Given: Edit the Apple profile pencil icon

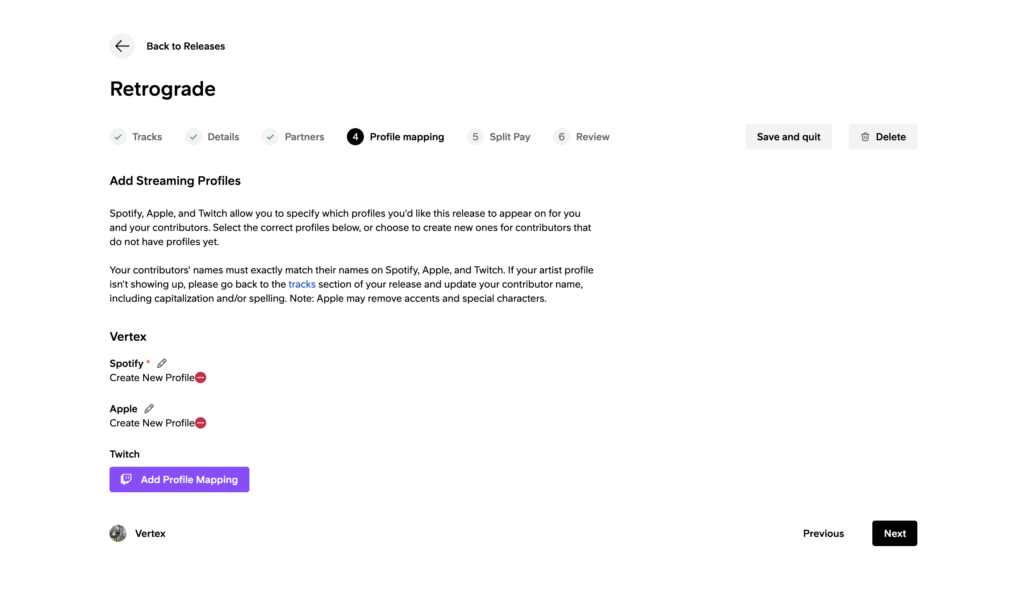Looking at the screenshot, I should [149, 408].
